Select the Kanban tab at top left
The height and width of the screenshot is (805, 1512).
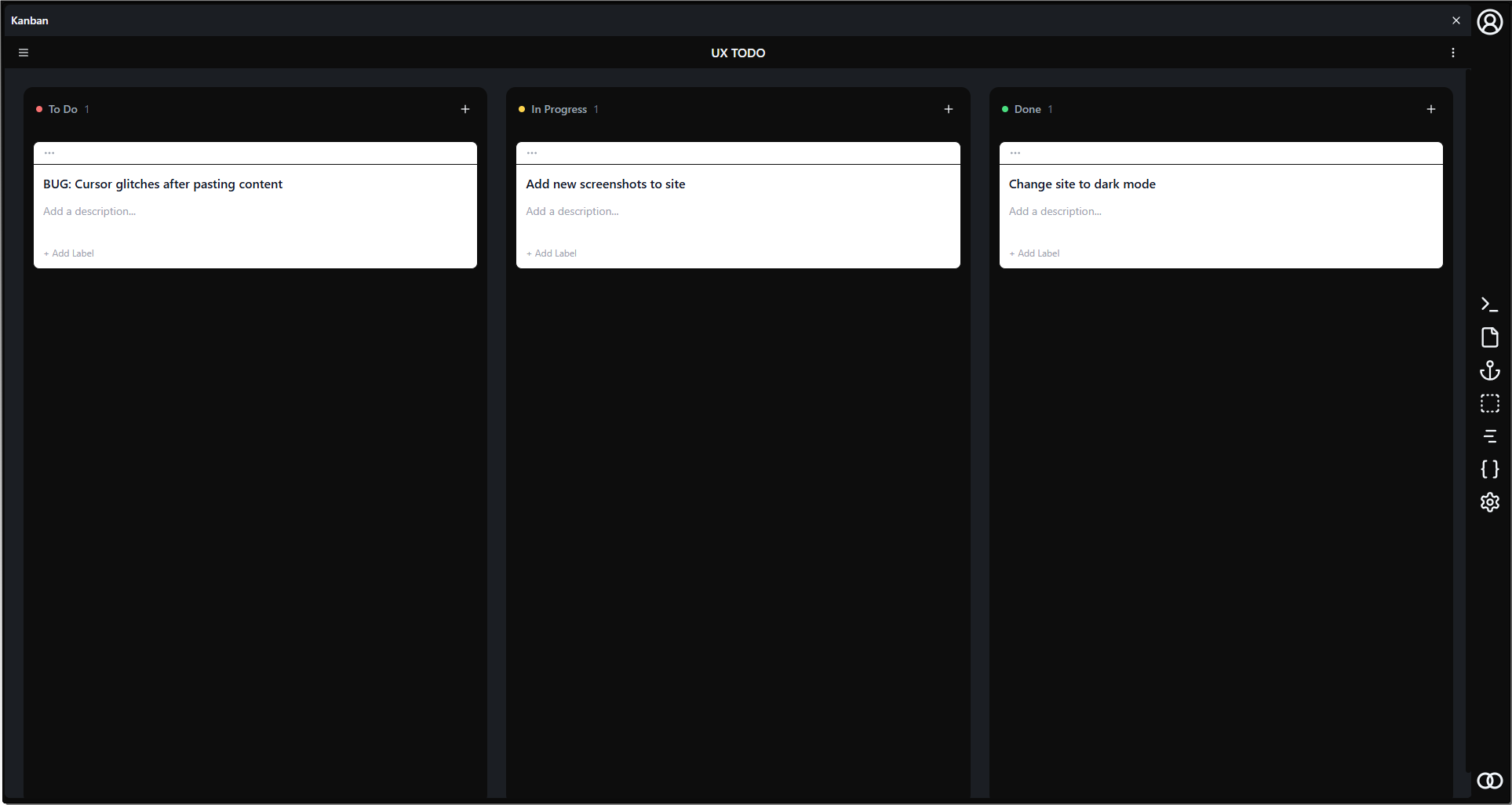click(x=30, y=20)
